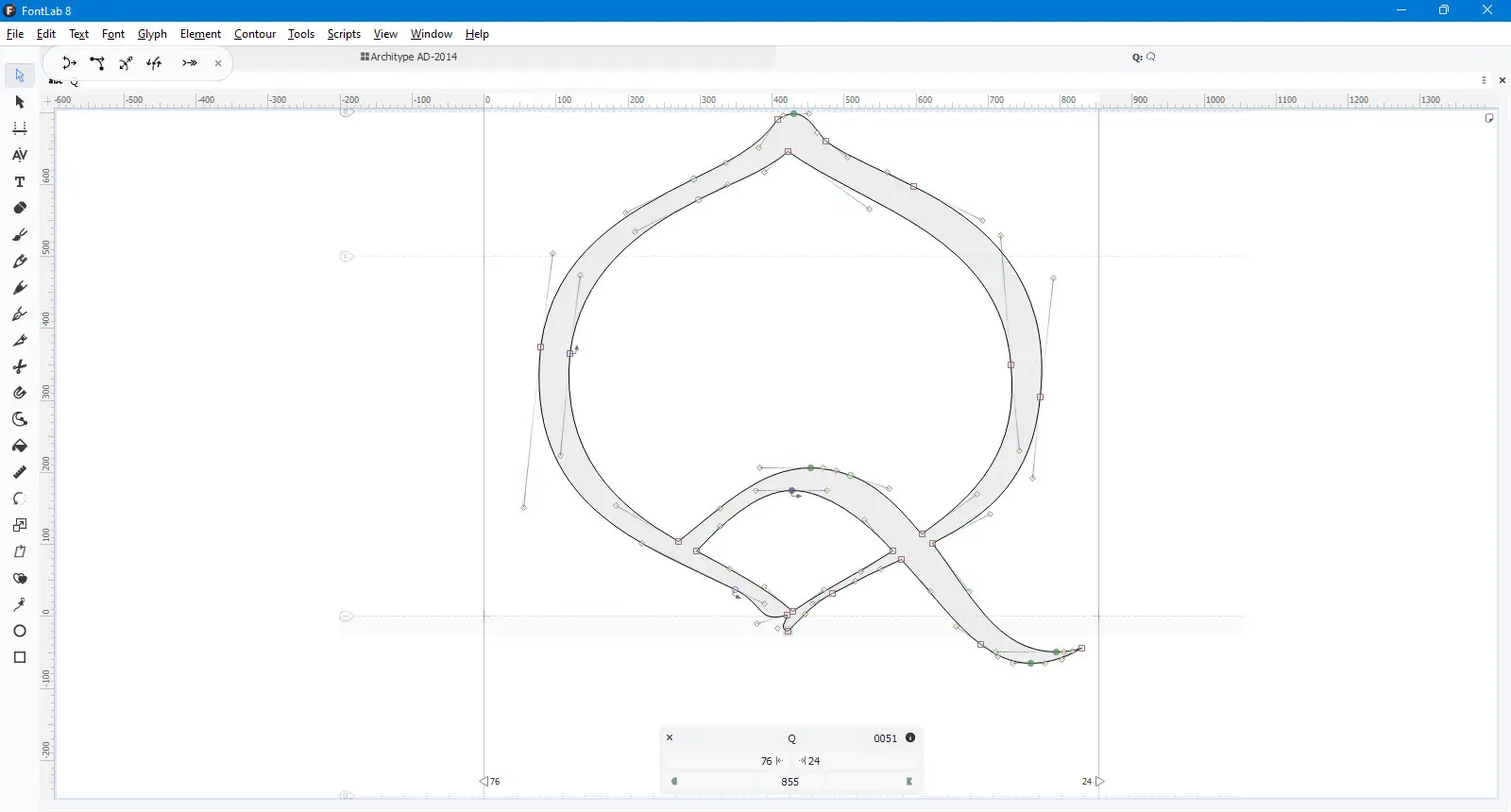The width and height of the screenshot is (1511, 812).
Task: Close the glyph info panel
Action: [x=670, y=737]
